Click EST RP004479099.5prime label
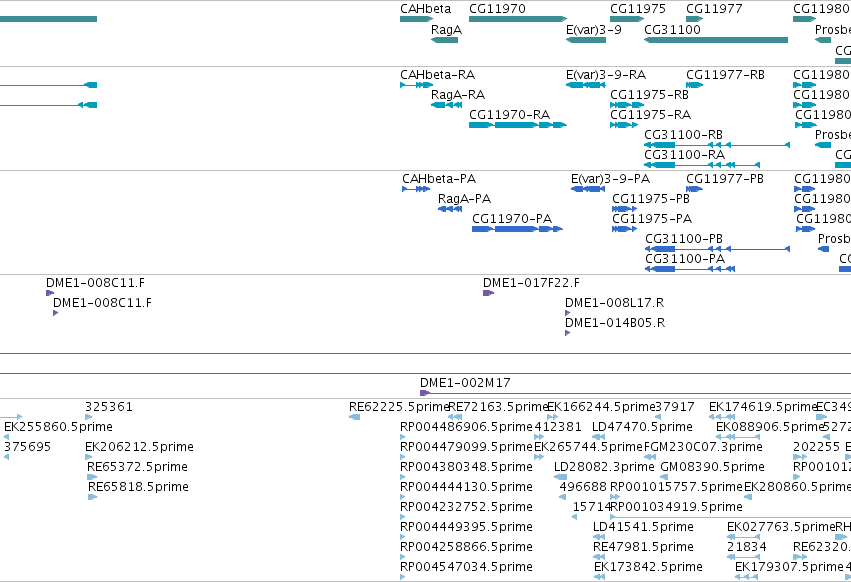The width and height of the screenshot is (851, 582). pos(466,447)
